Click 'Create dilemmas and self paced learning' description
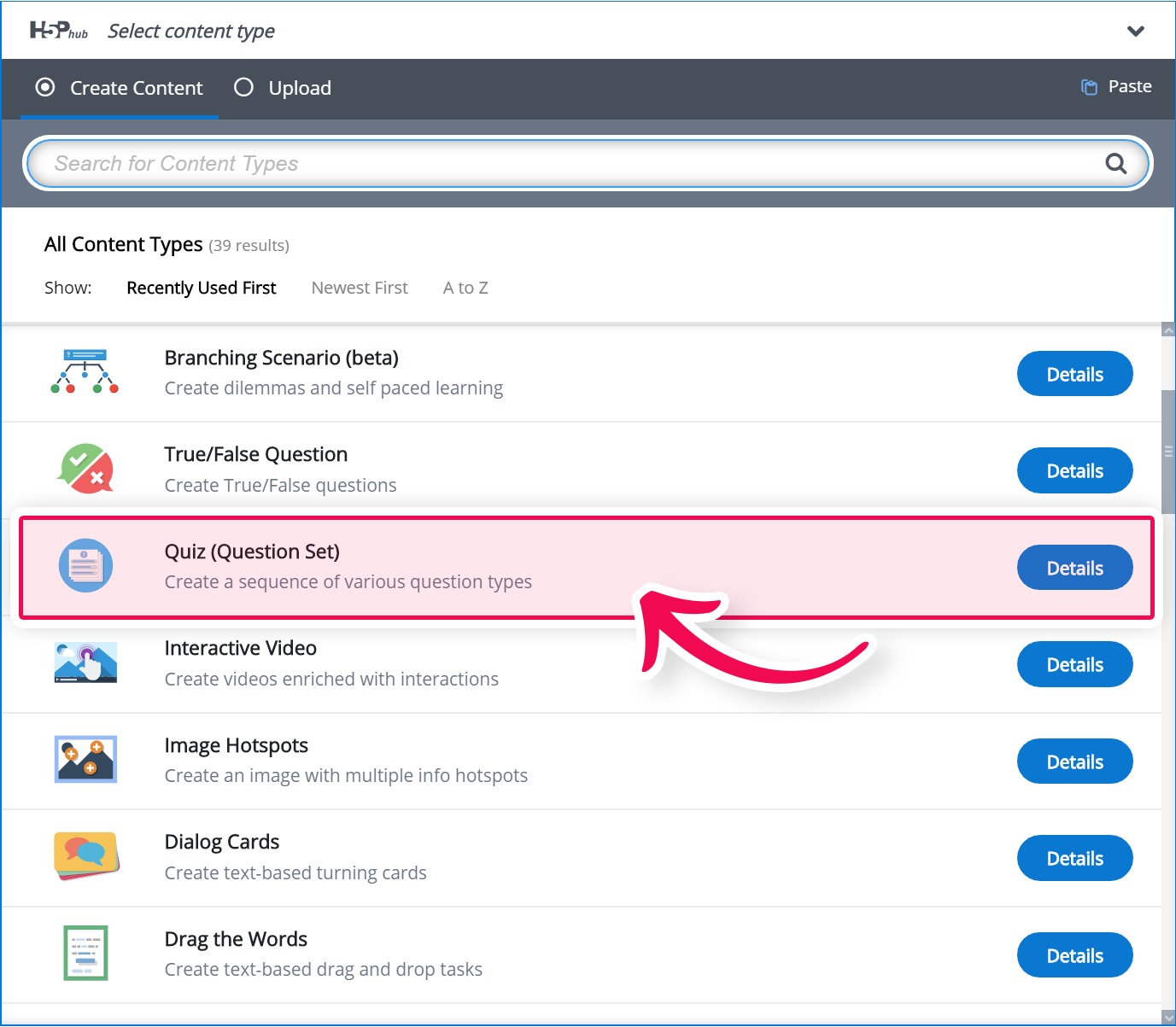Screen dimensions: 1176x1027 click(334, 388)
